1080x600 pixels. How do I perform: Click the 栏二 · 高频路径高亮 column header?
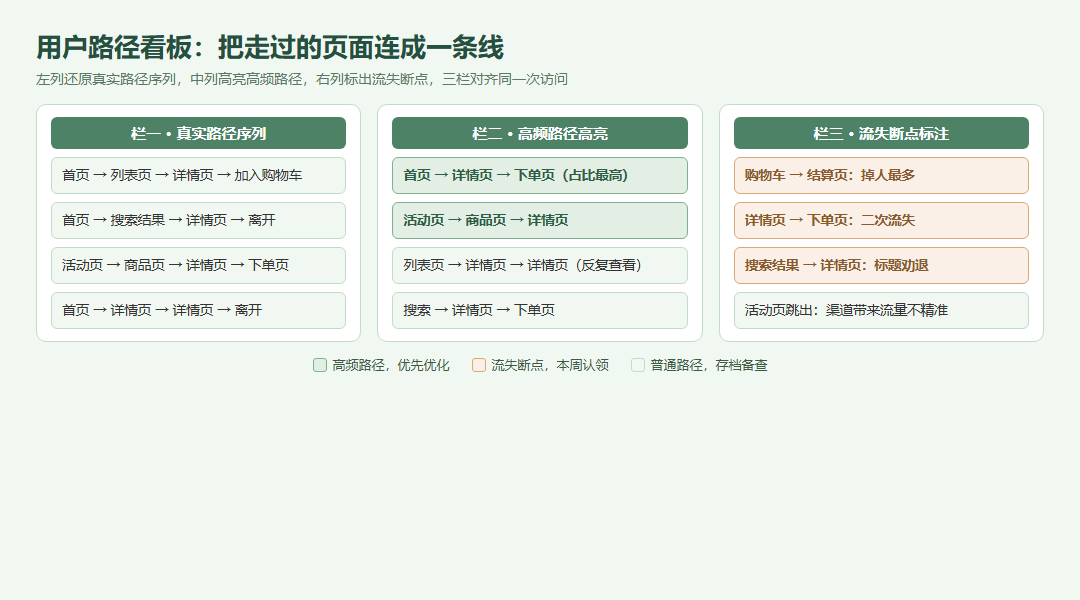540,133
